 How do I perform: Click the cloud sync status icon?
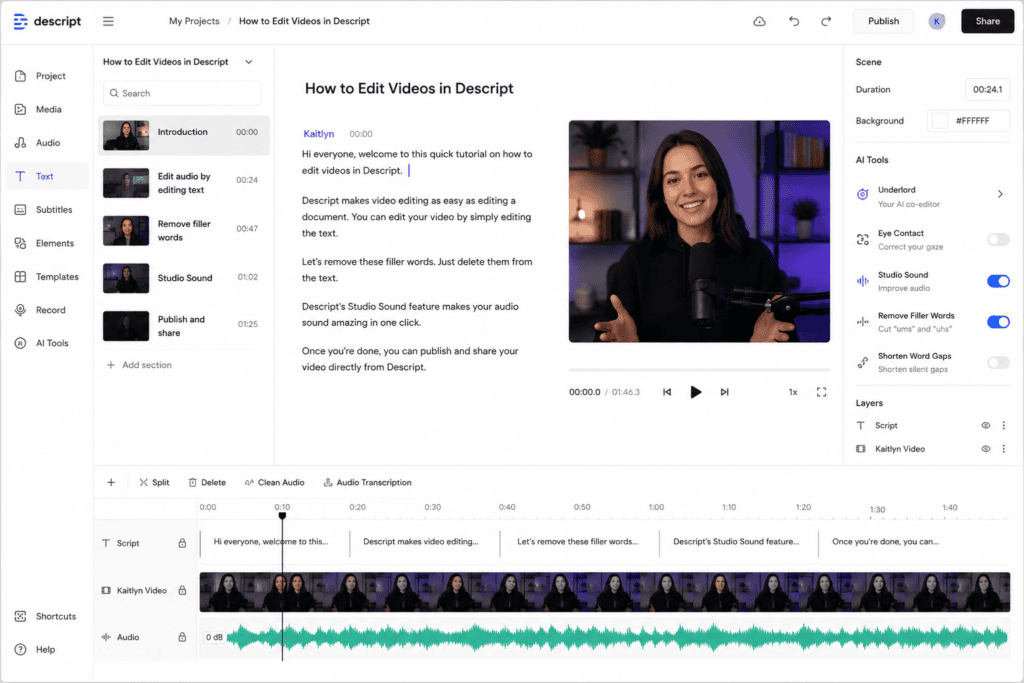click(760, 22)
